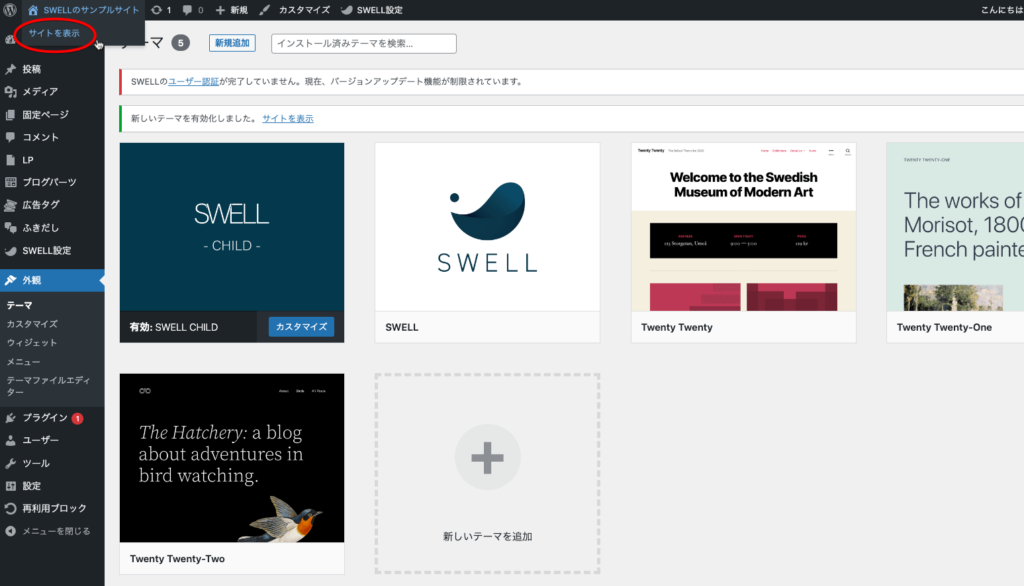Click the collapse arrow icon for メニューを閉じる

coord(10,531)
